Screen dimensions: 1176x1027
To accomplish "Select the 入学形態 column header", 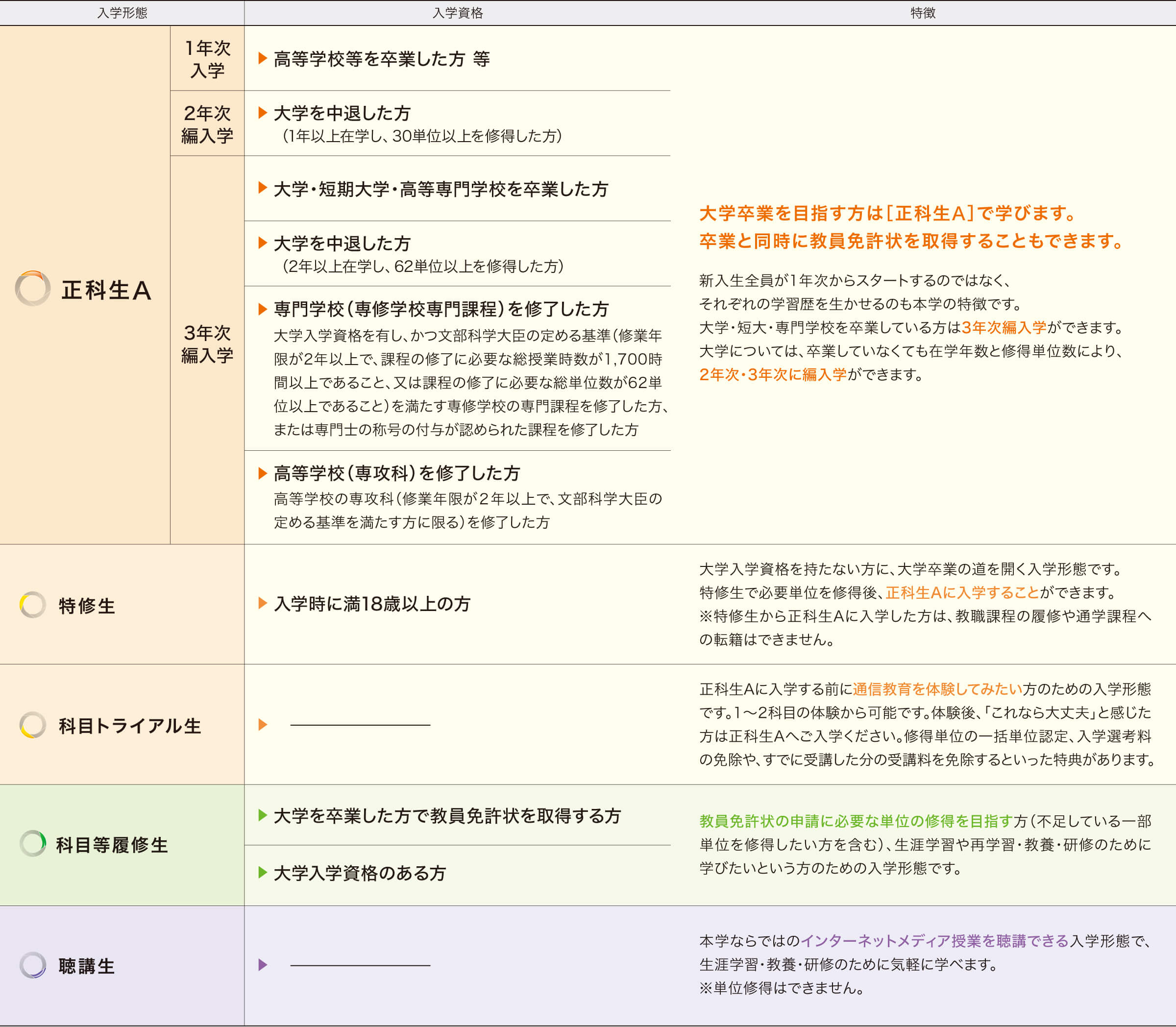I will pos(122,13).
